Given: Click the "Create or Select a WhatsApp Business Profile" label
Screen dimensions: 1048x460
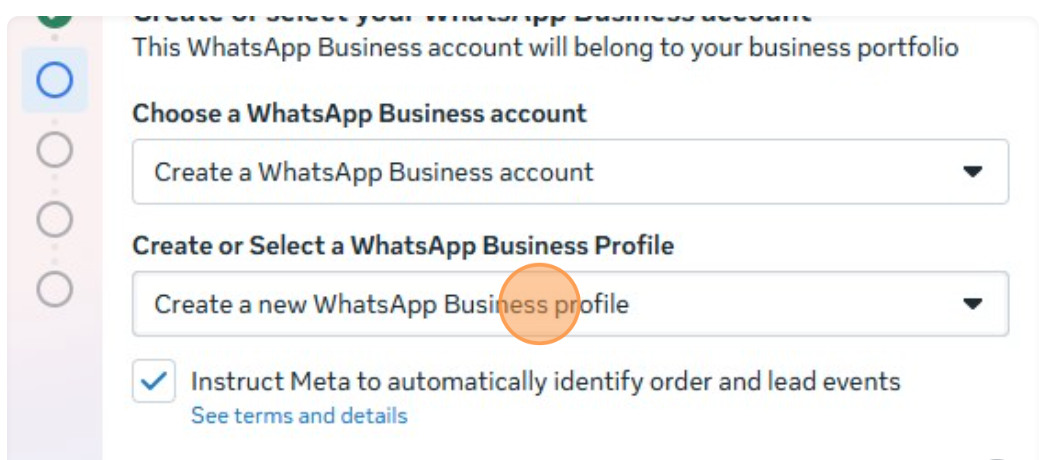Looking at the screenshot, I should pyautogui.click(x=403, y=245).
